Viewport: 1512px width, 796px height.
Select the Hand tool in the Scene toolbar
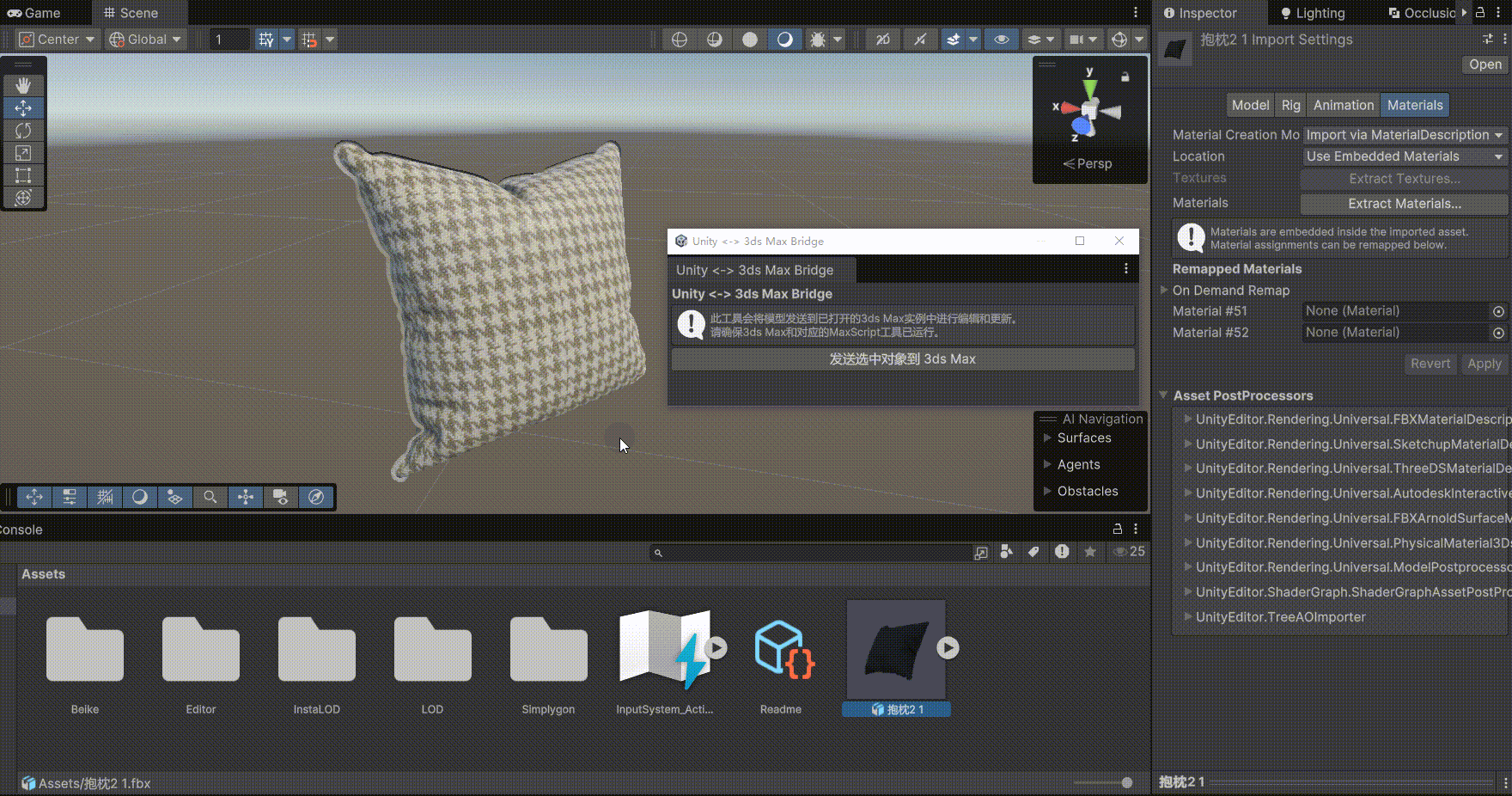tap(23, 85)
